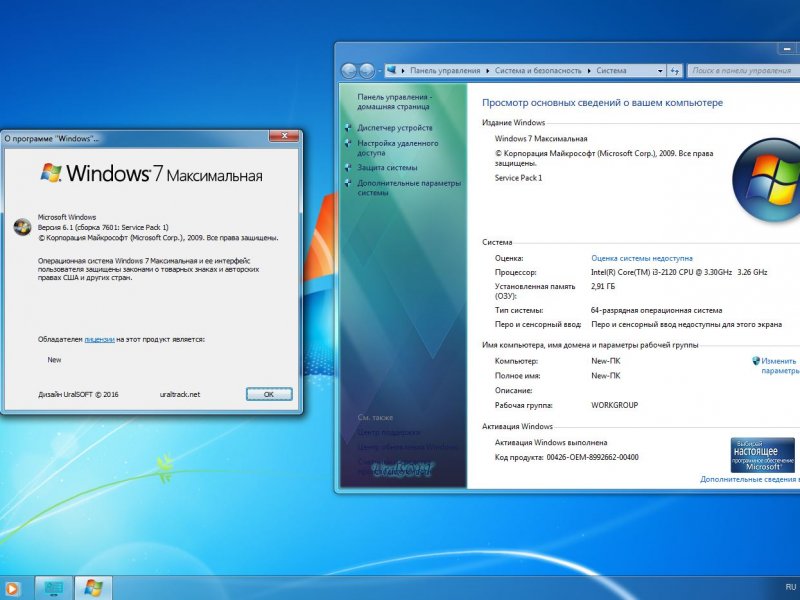Open 'Диспетчер устройств' from the sidebar

point(394,128)
